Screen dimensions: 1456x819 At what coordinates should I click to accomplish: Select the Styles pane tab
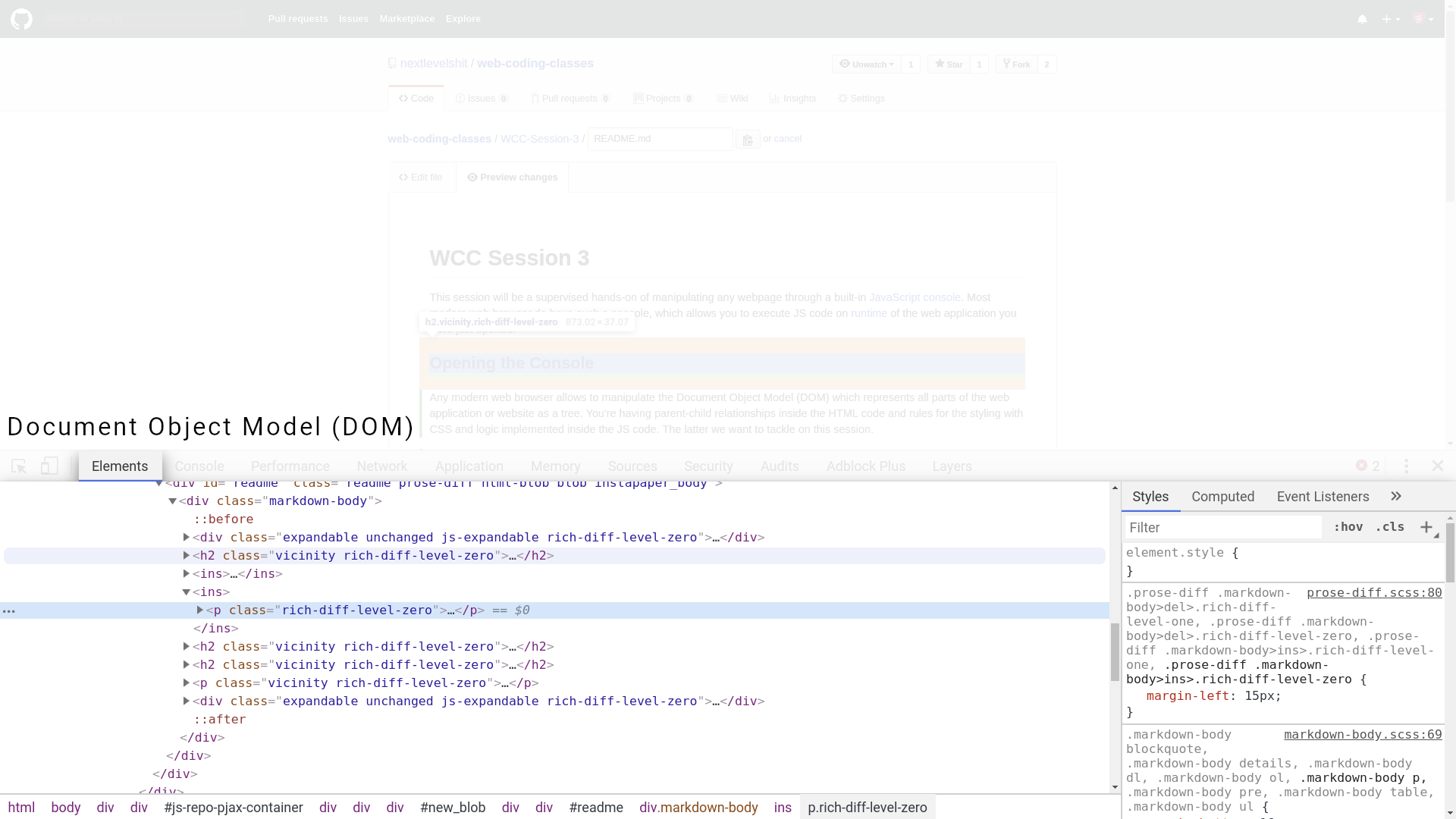point(1150,497)
